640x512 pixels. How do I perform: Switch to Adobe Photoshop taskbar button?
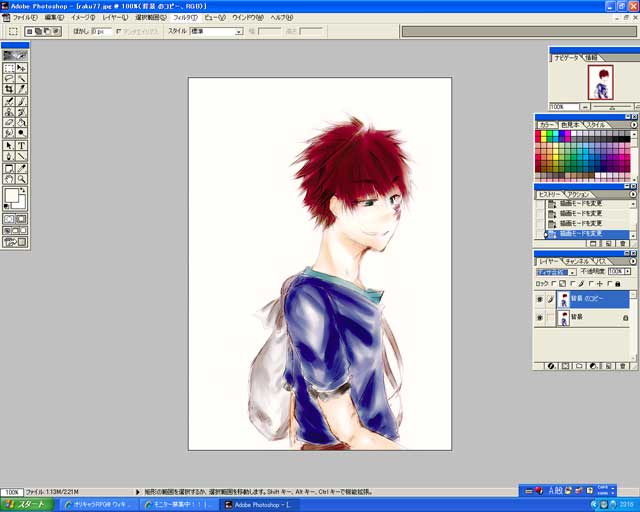point(261,505)
